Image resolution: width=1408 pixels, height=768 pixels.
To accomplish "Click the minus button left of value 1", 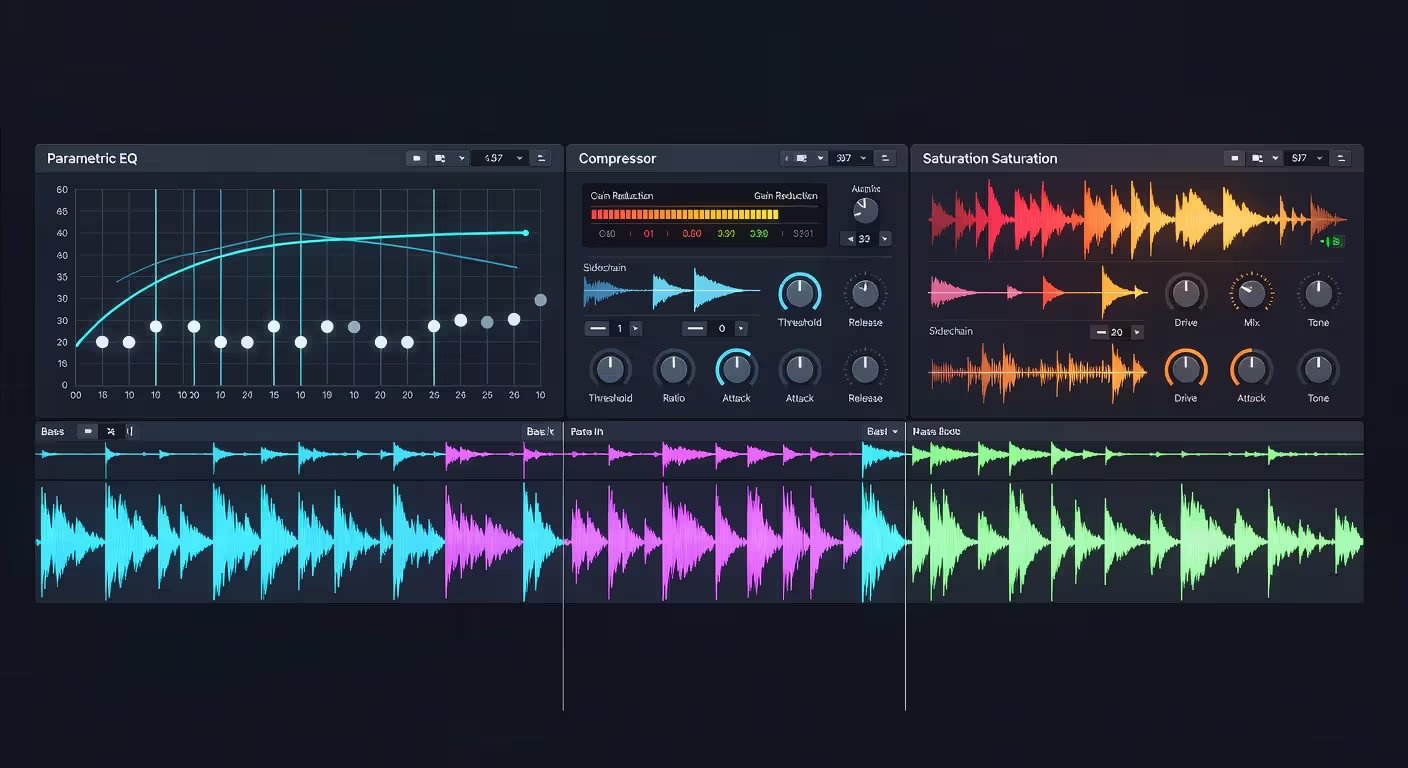I will pos(597,328).
